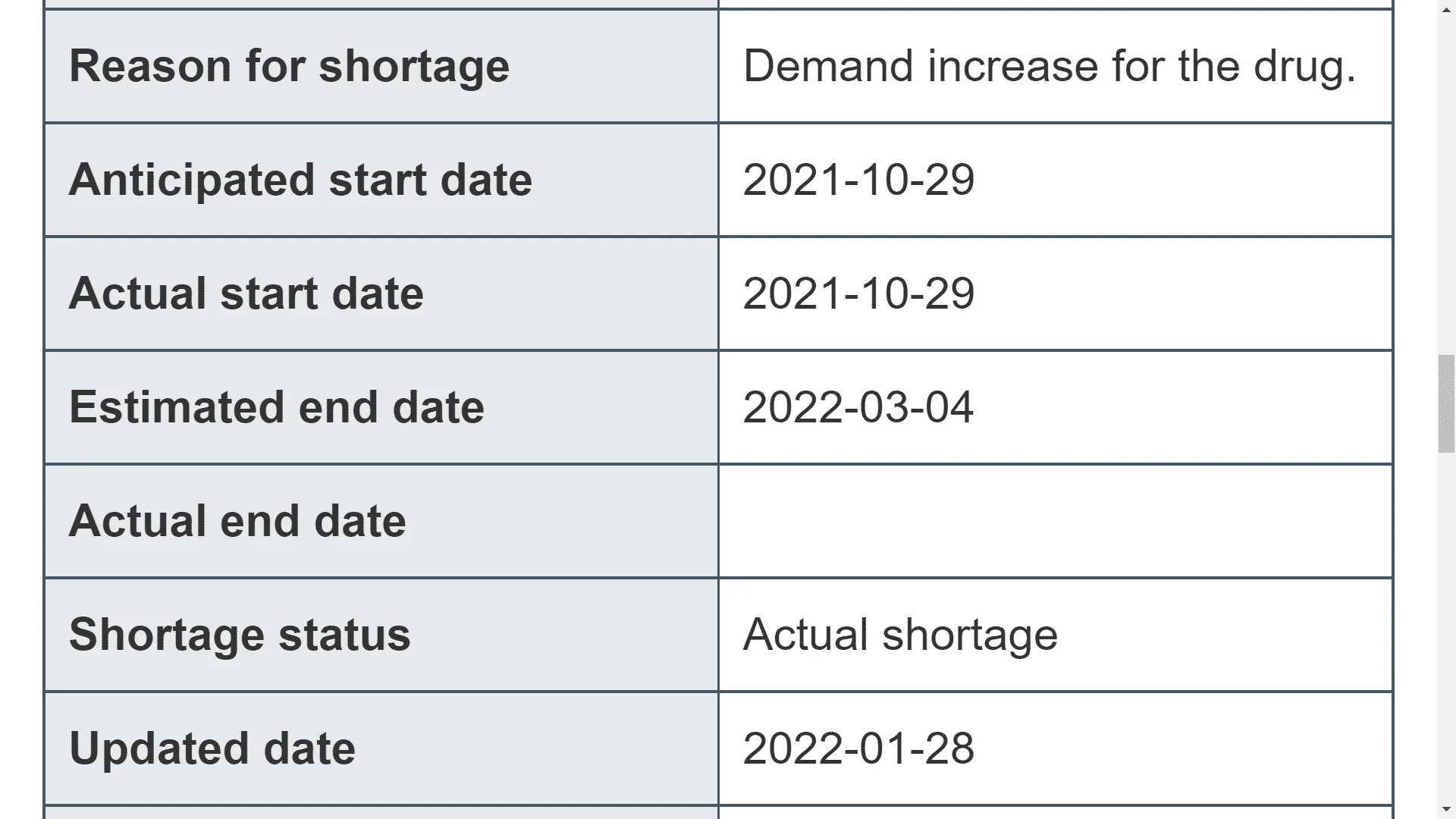
Task: Click the Actual start date value 2021-10-29
Action: pos(858,293)
